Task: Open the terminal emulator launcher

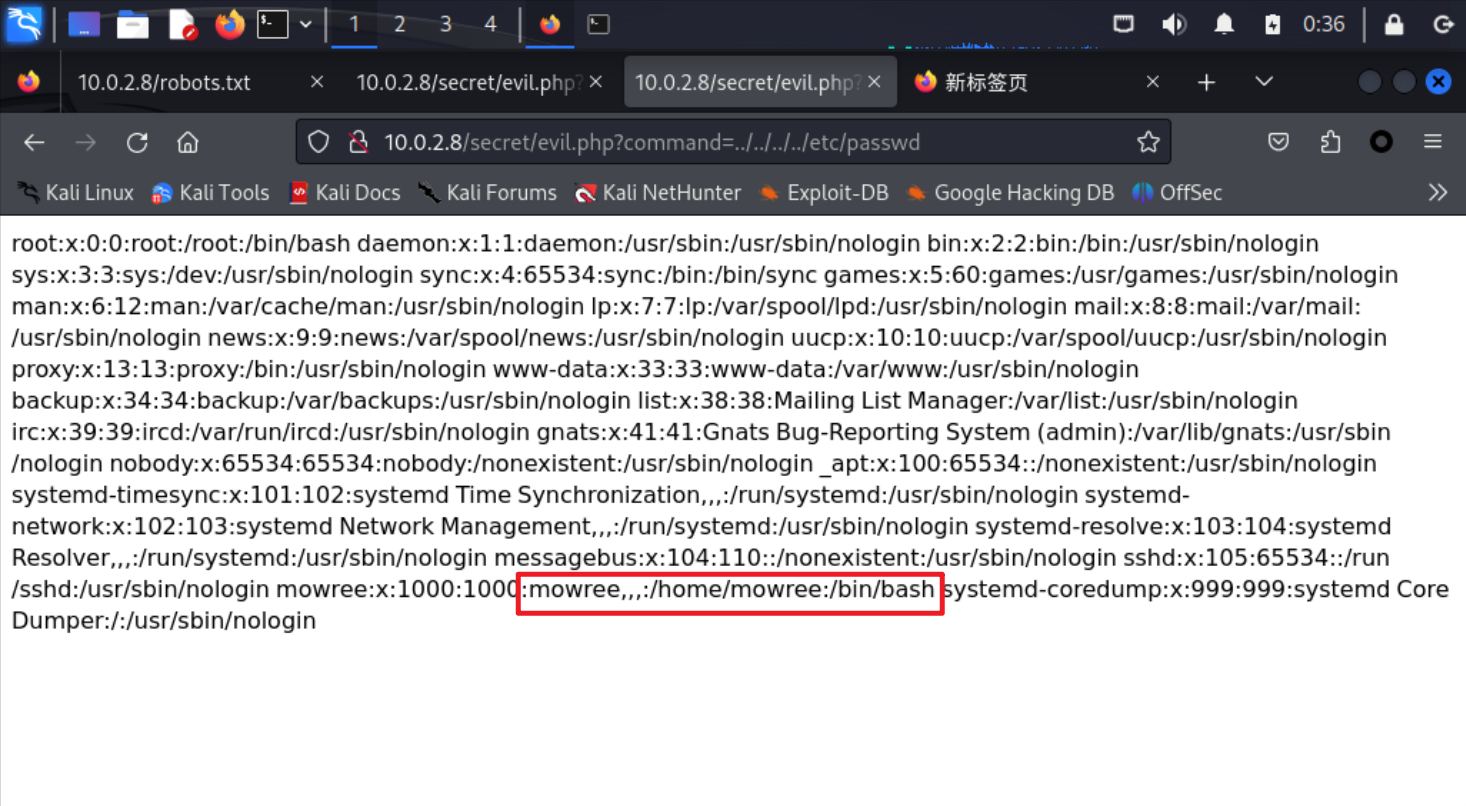Action: [x=273, y=24]
